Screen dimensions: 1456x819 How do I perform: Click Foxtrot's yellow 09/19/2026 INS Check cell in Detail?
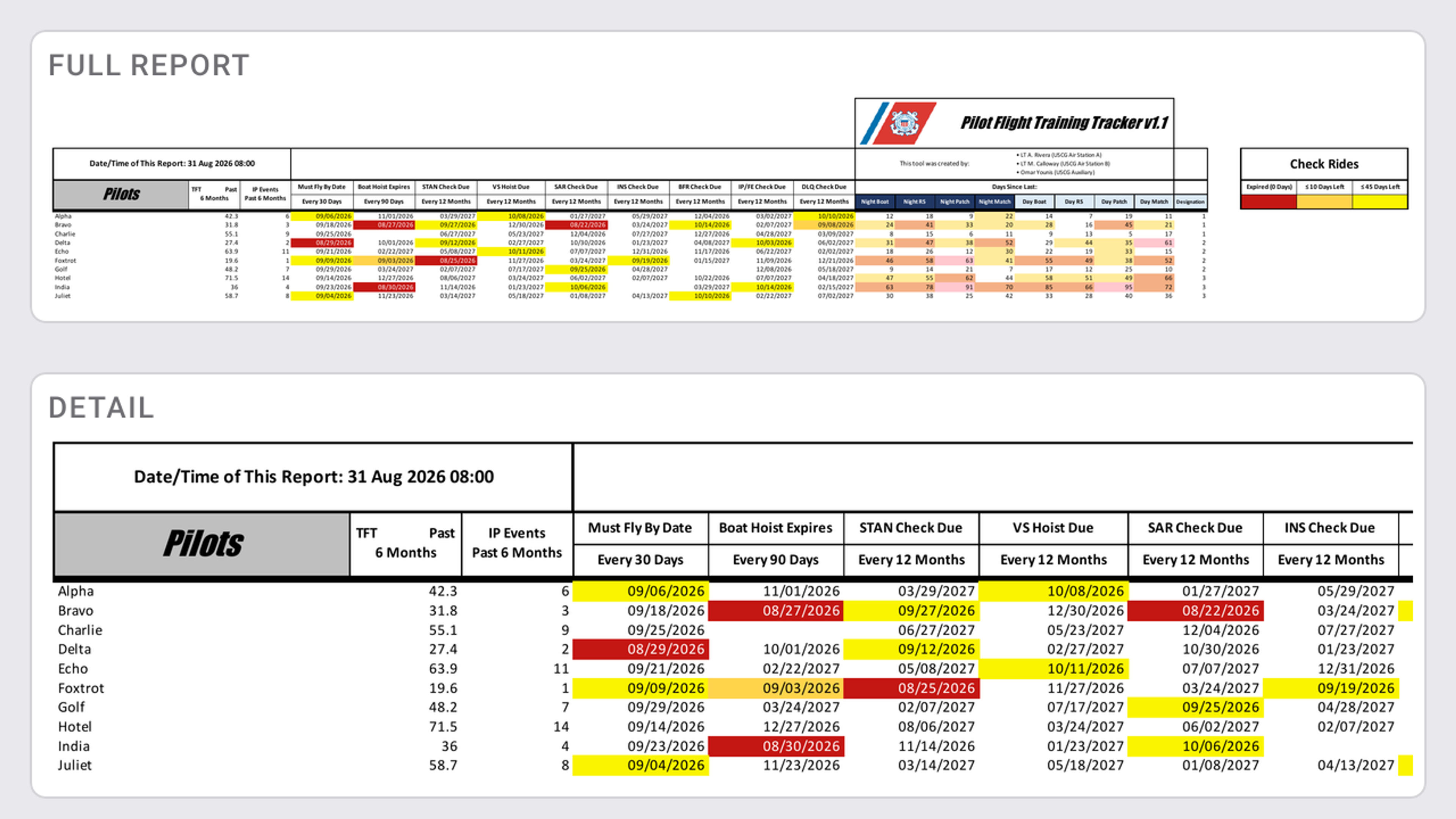[x=1331, y=688]
